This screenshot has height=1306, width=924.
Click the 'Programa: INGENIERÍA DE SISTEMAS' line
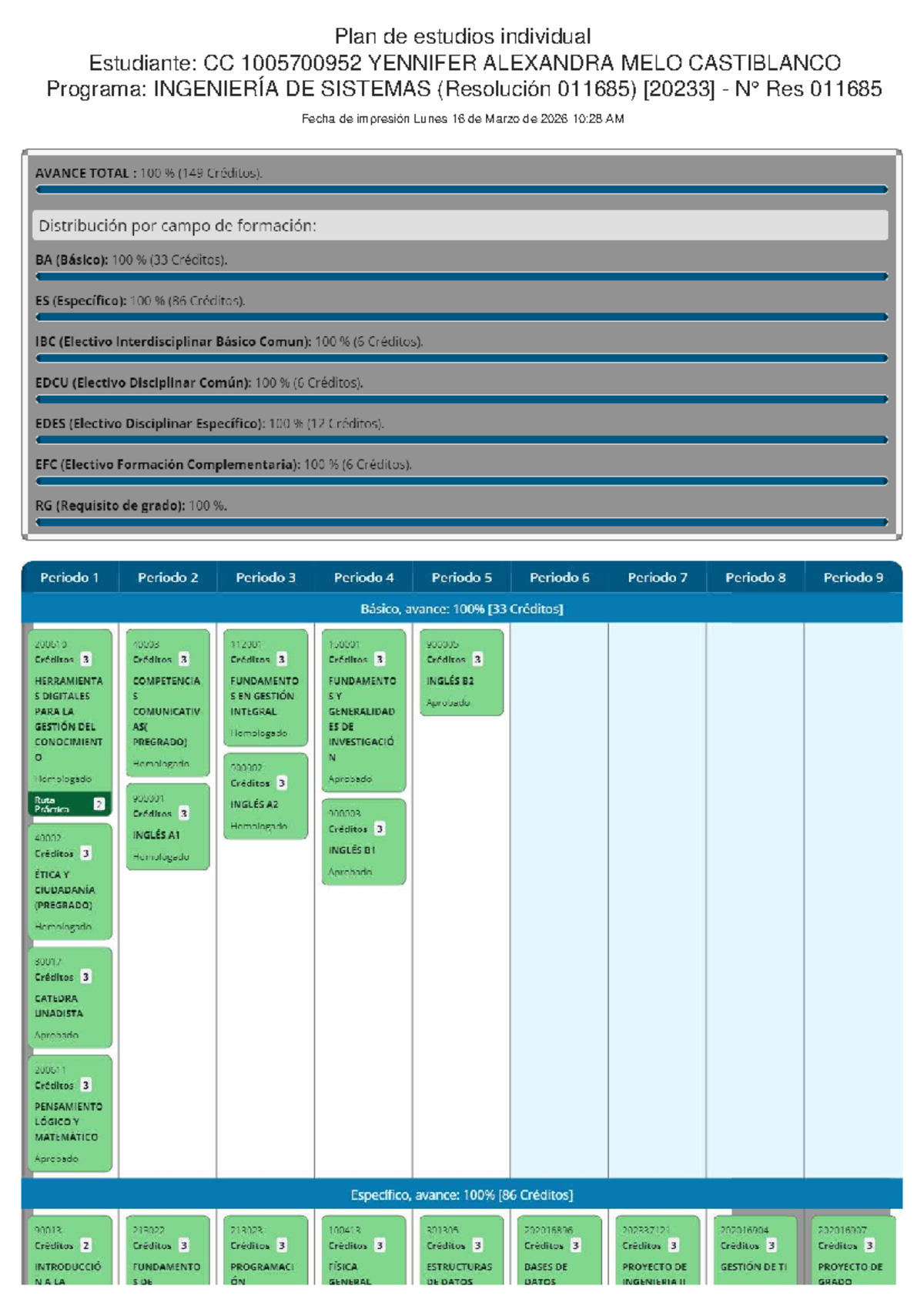pyautogui.click(x=464, y=89)
